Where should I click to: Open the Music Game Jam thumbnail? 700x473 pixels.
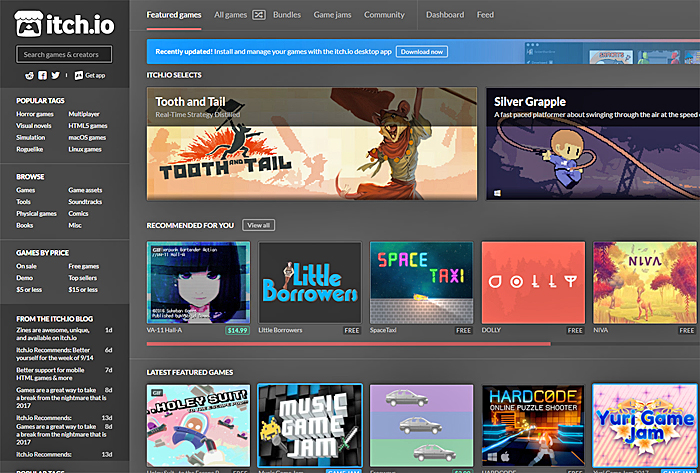pos(310,425)
